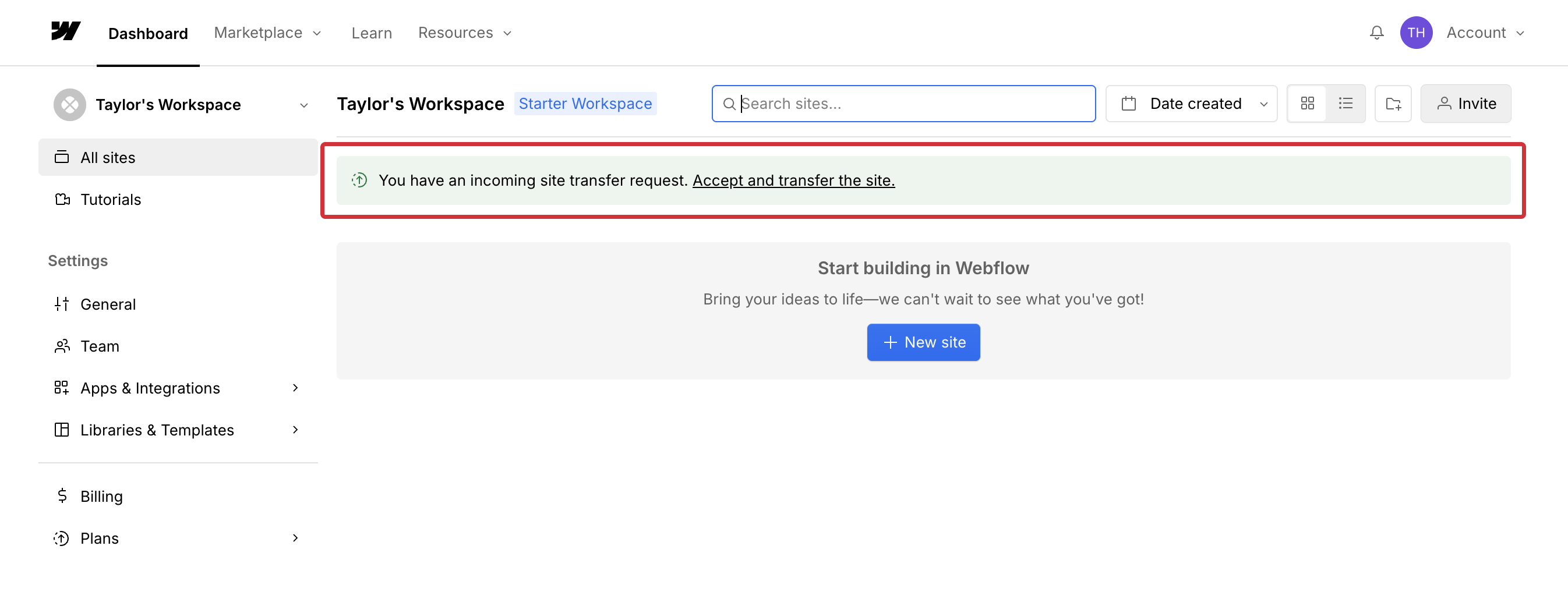Click the Billing dollar icon
Screen dimensions: 1568x613
[x=62, y=496]
